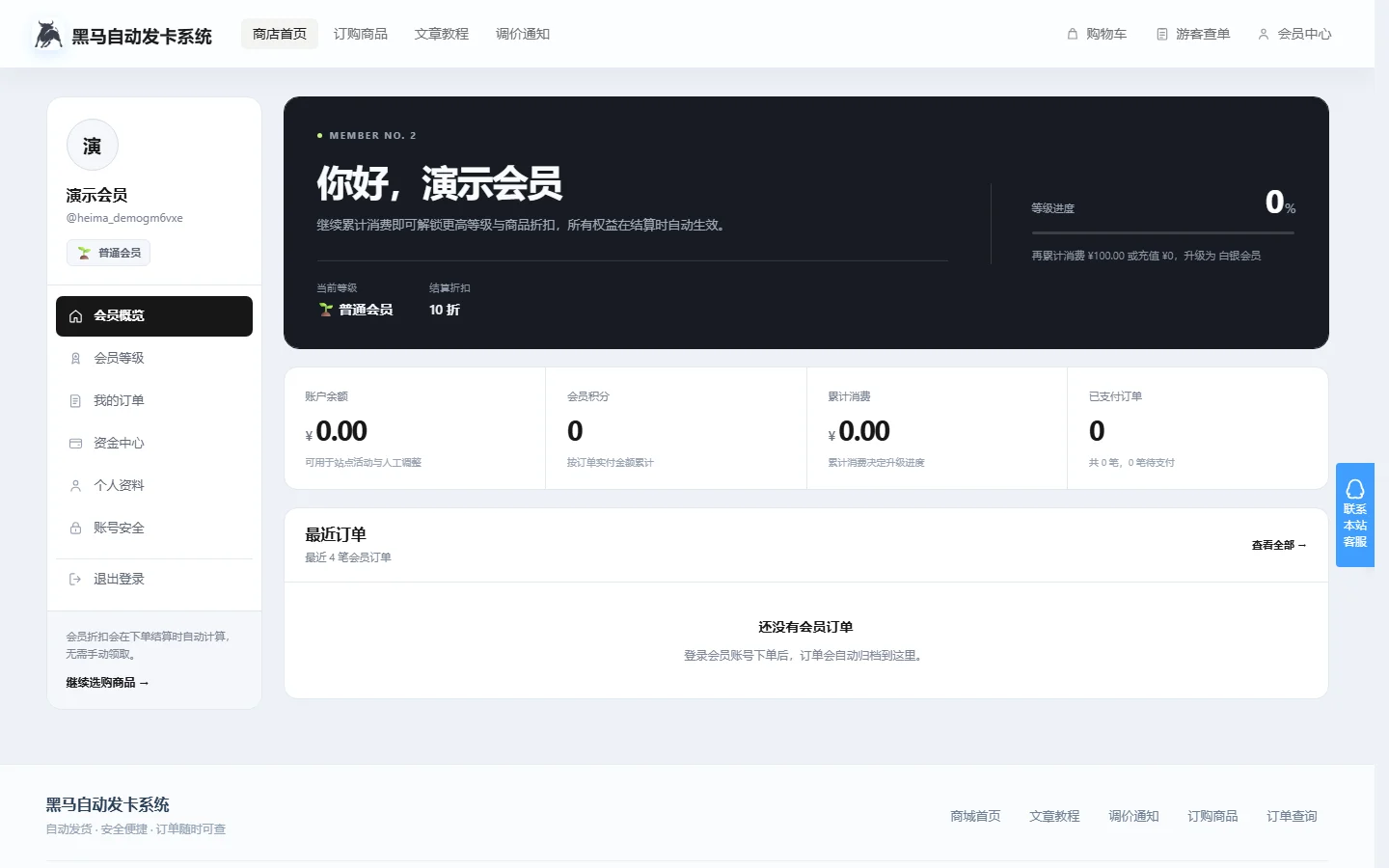Click the footer 订购商品 link

(1212, 816)
